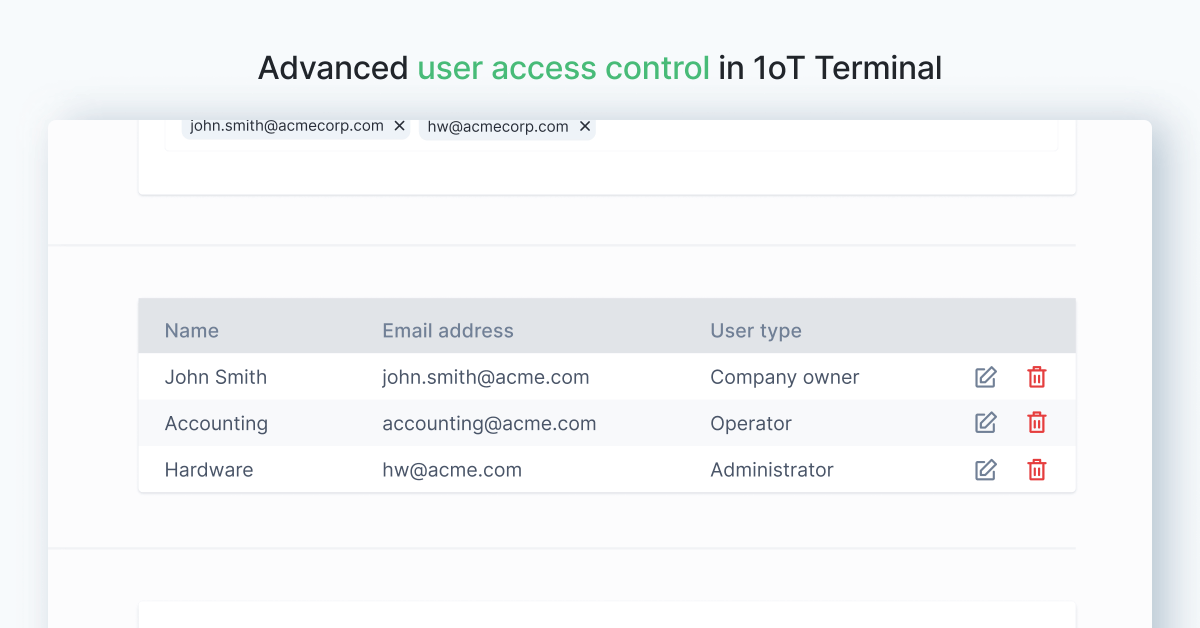Edit the Hardware administrator entry

click(x=985, y=469)
